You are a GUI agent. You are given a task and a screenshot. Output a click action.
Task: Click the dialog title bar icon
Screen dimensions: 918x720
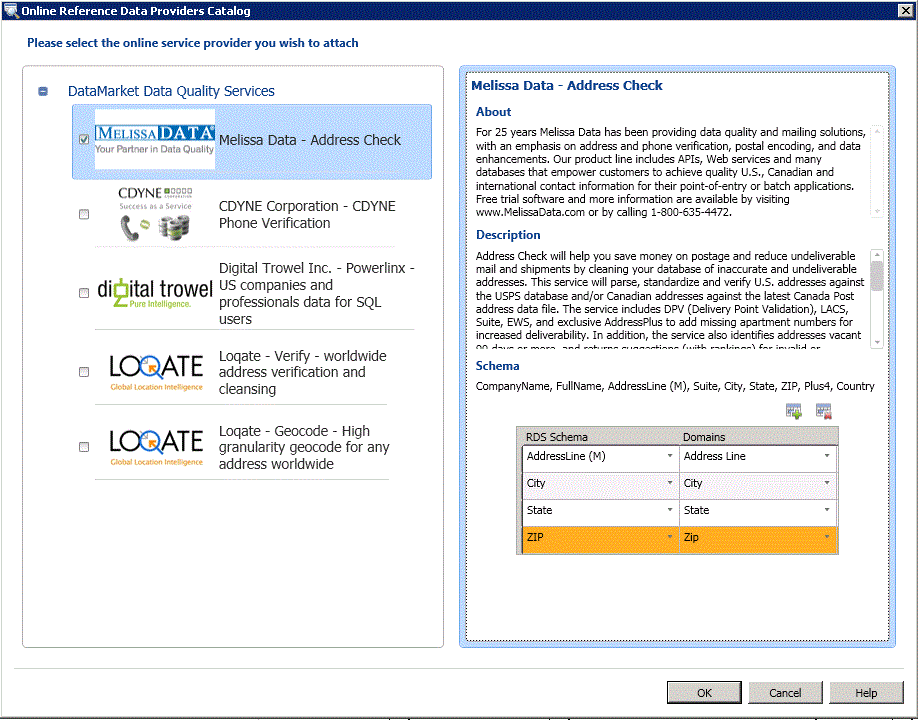coord(10,10)
